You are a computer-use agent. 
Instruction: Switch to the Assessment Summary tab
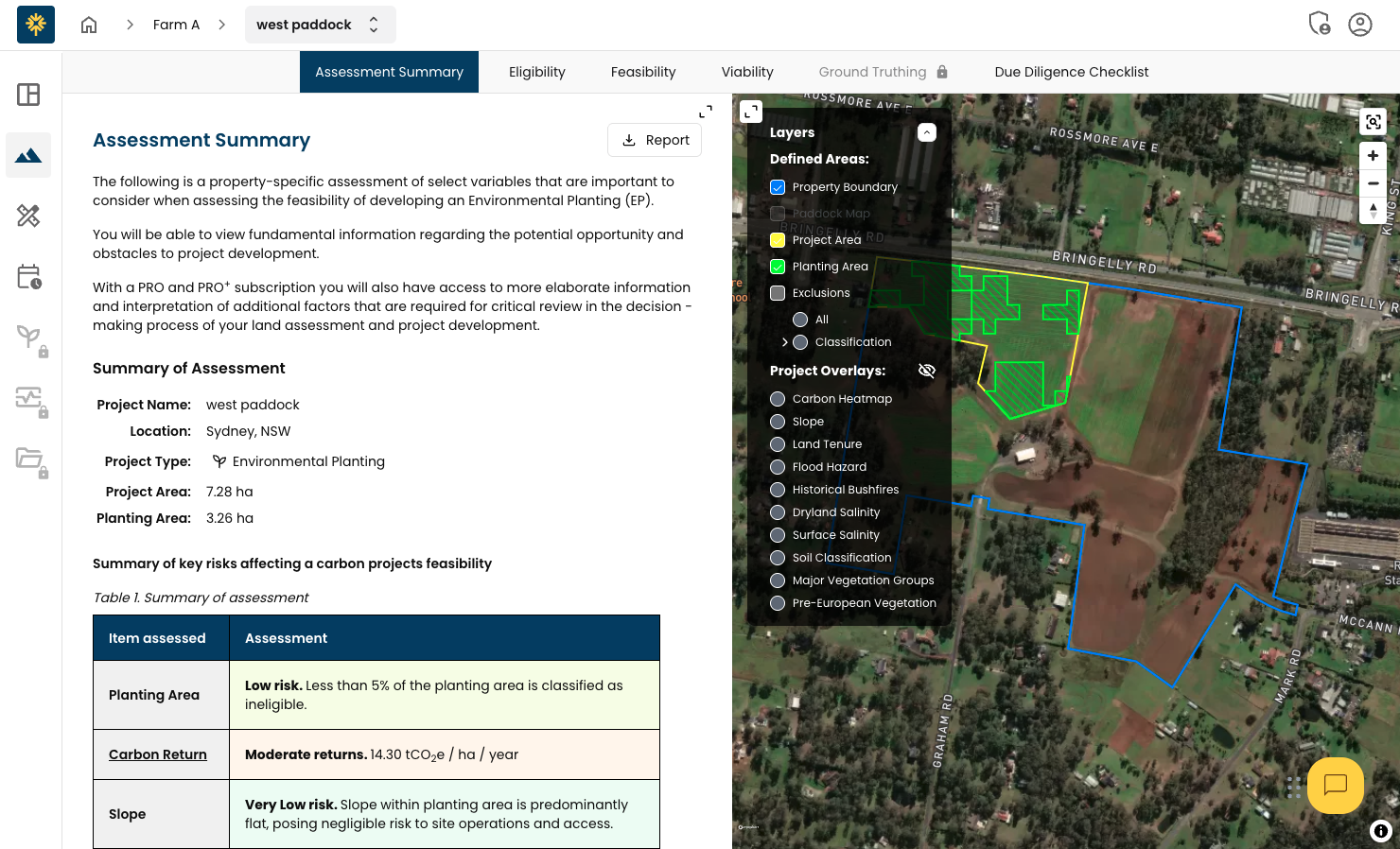389,72
